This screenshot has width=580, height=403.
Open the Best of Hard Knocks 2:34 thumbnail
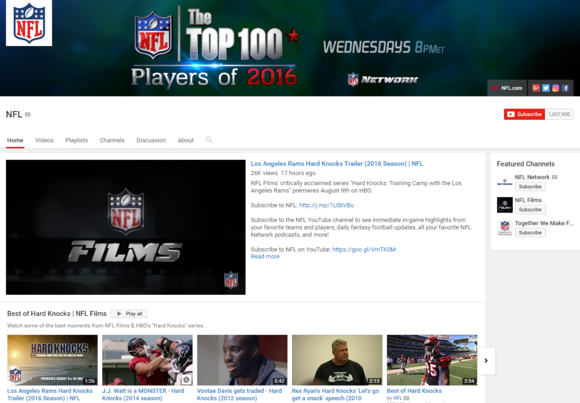[x=432, y=360]
